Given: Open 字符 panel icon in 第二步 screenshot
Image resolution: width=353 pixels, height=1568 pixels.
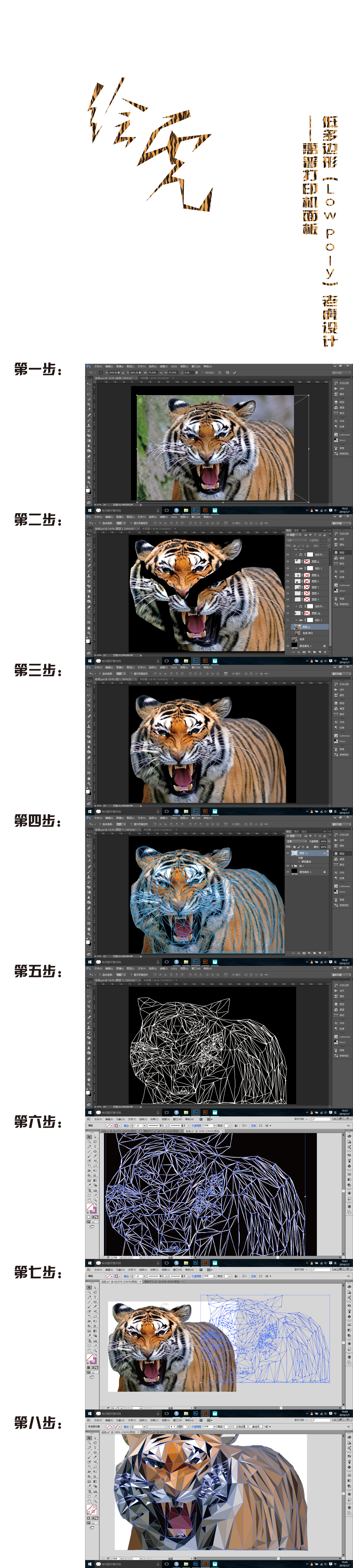Looking at the screenshot, I should [x=336, y=572].
